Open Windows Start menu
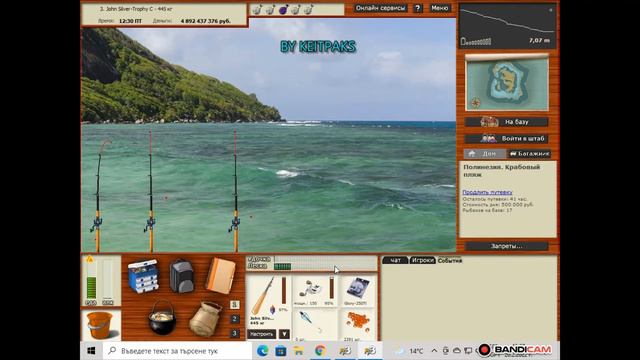Screen dimensions: 640x360 click(91, 351)
